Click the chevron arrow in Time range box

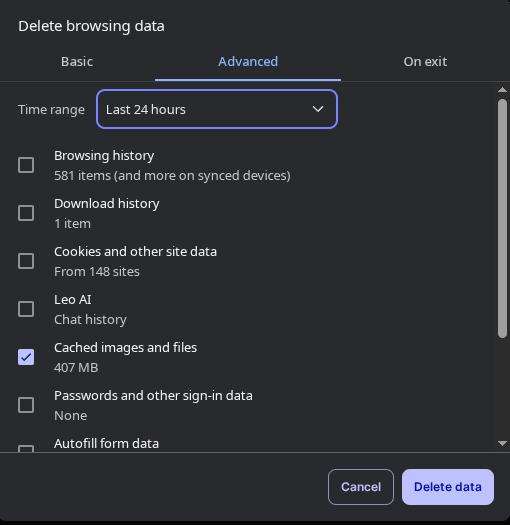pos(318,109)
